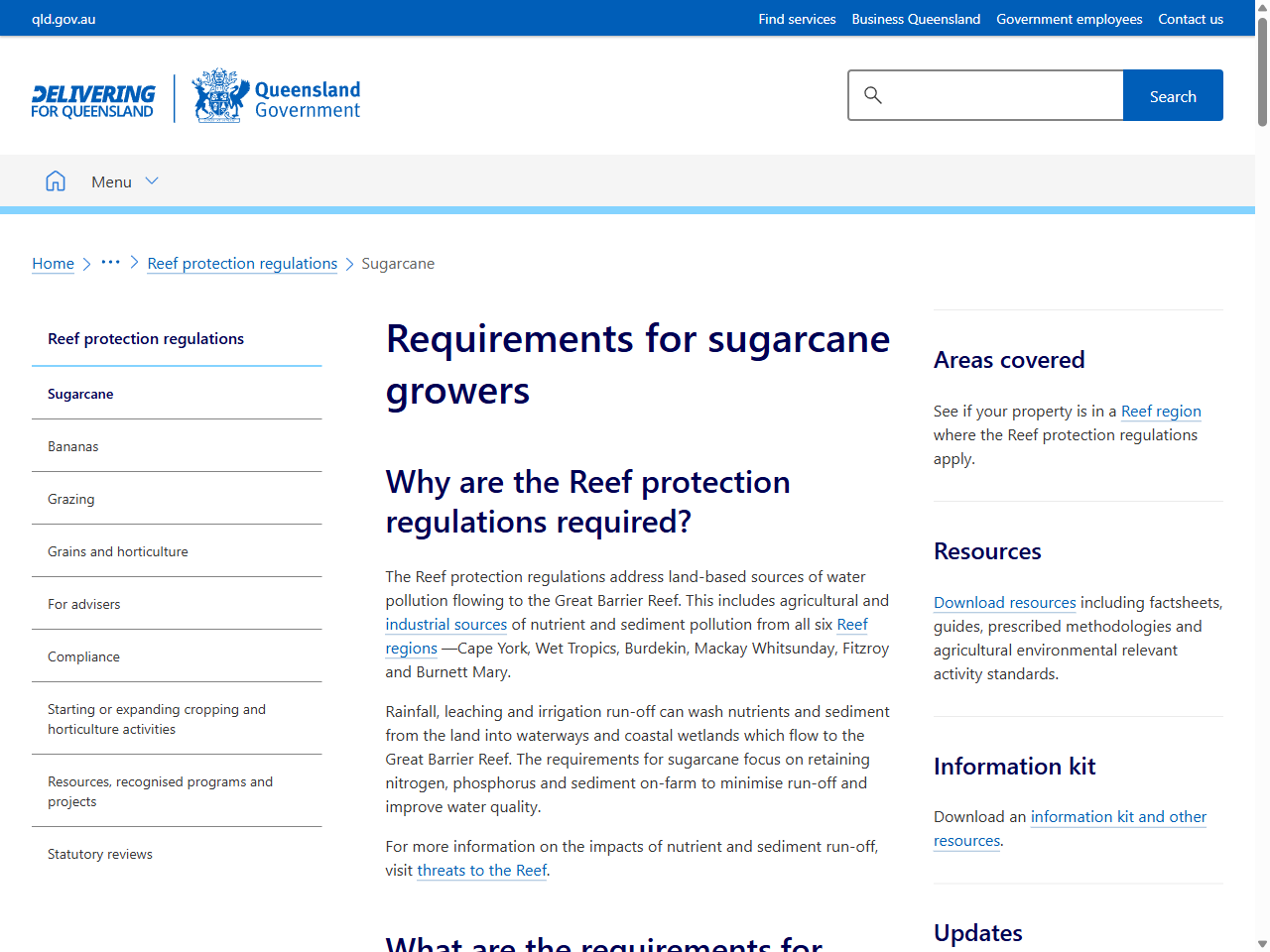
Task: Select Grazing from the left navigation
Action: (x=70, y=498)
